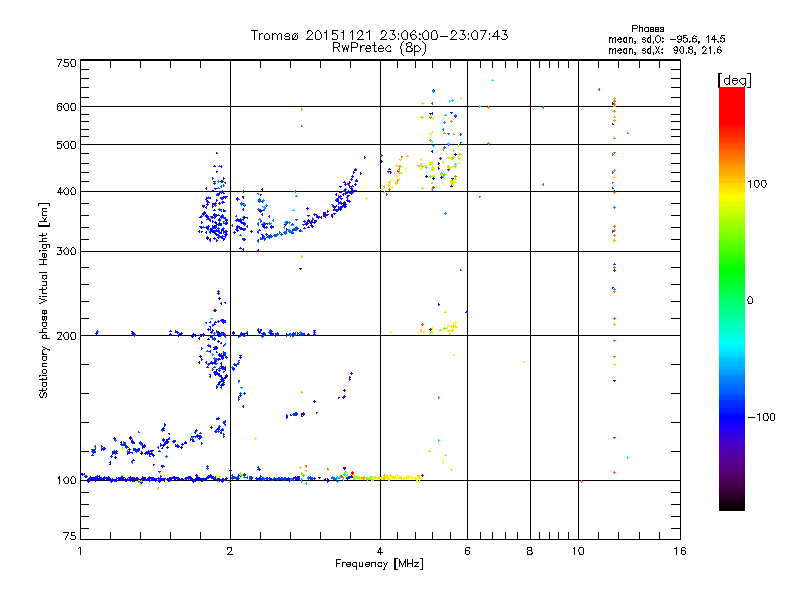Click the 'Frequency [MHz]' axis title
The image size is (800, 600).
click(x=379, y=564)
